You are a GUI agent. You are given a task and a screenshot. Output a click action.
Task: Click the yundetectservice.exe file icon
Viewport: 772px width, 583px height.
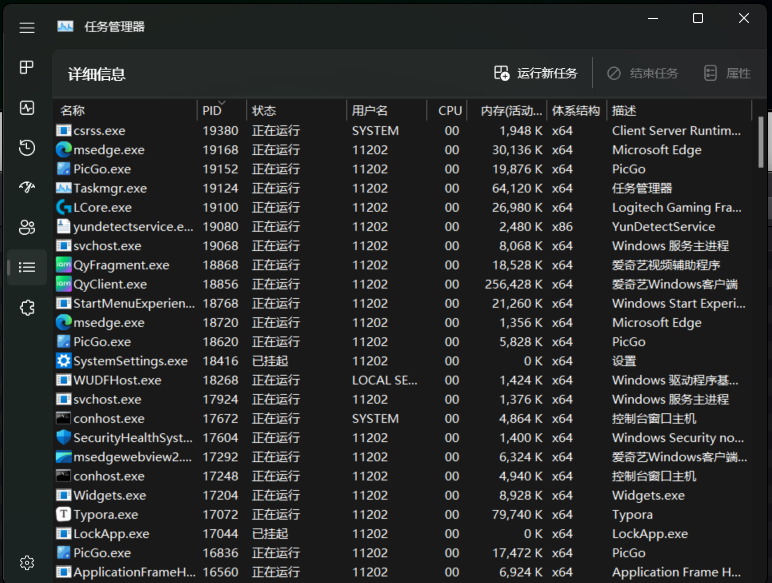coord(64,227)
